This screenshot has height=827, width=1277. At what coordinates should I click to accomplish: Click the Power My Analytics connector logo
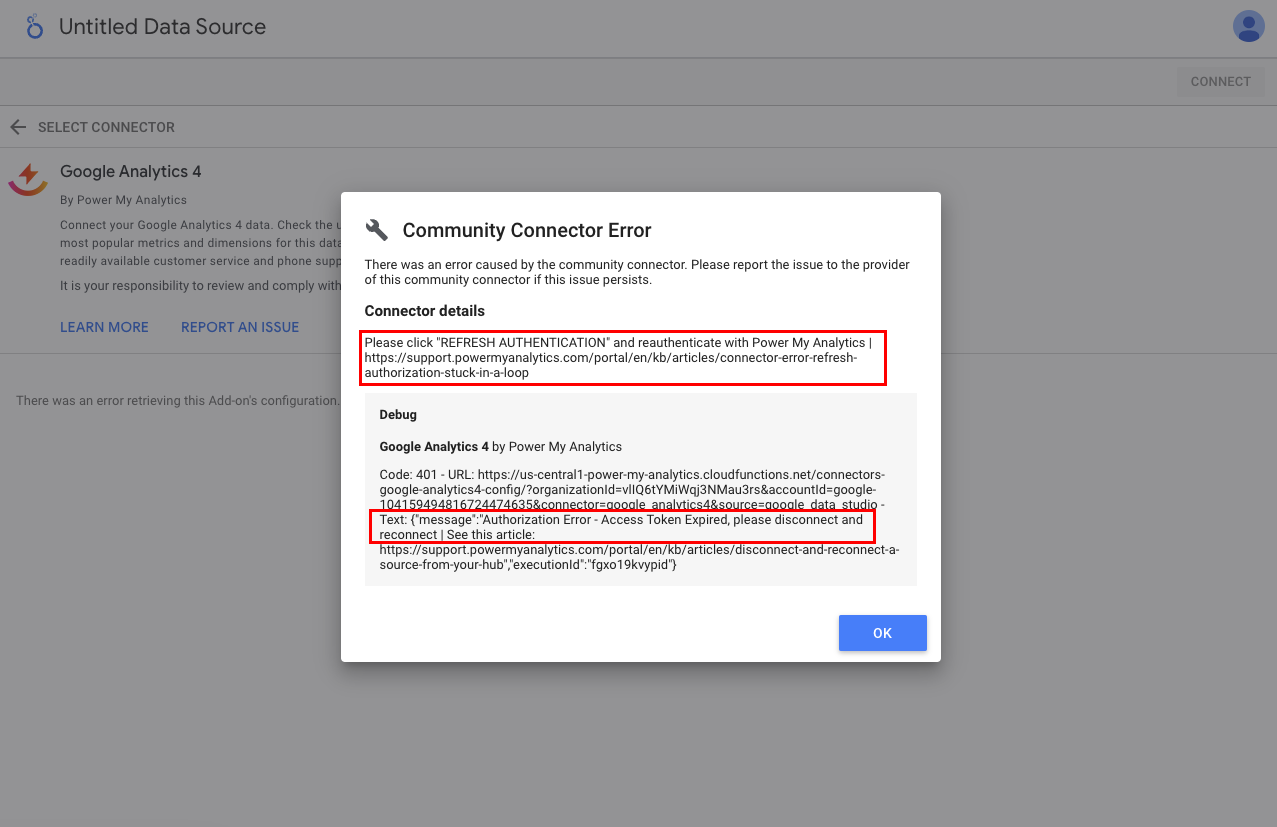tap(28, 179)
